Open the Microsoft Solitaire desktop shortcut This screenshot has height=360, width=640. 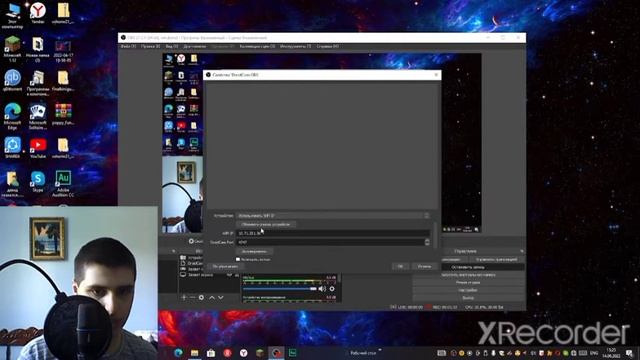(38, 116)
